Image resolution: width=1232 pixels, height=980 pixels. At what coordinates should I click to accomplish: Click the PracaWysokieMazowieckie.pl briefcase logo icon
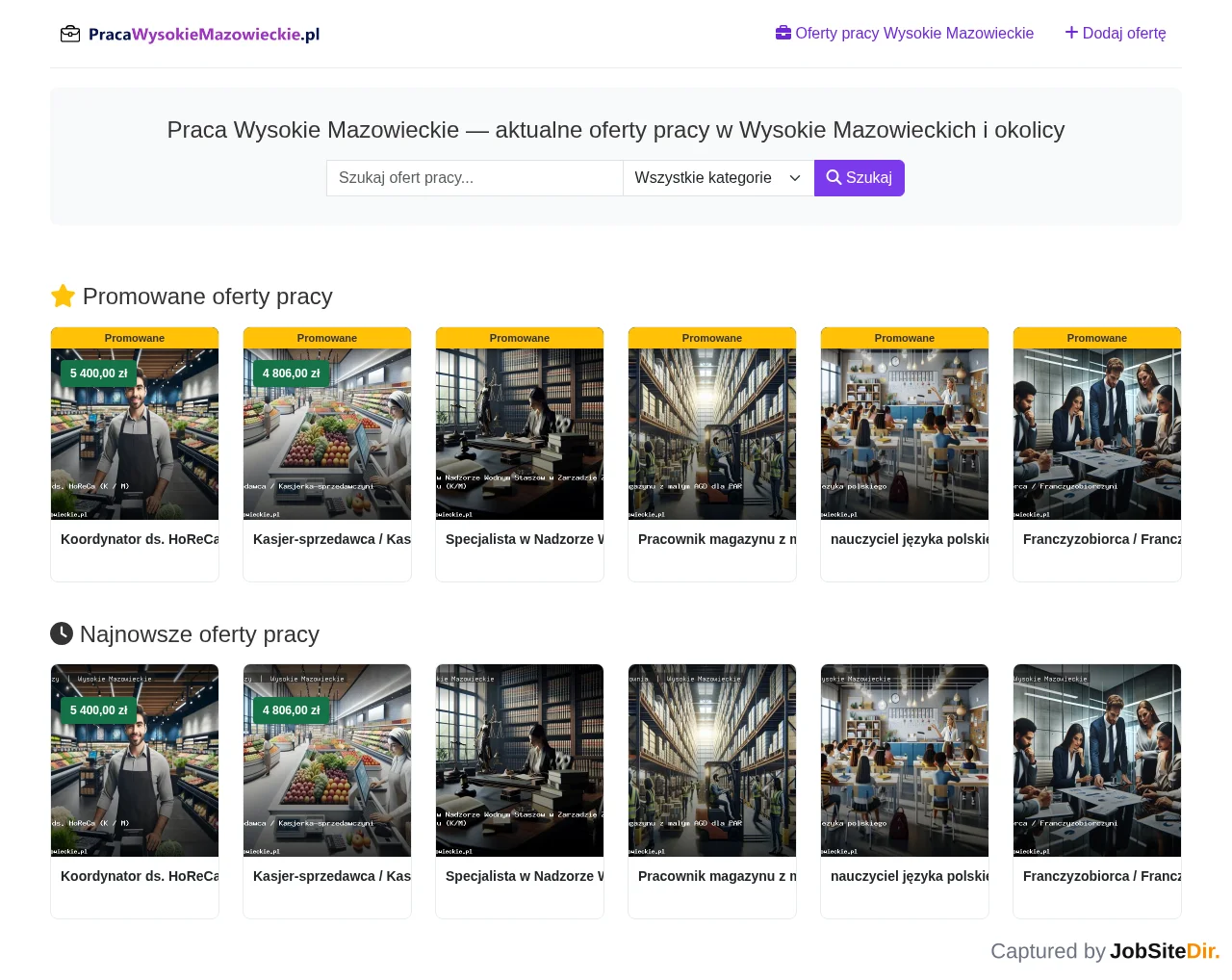tap(70, 35)
